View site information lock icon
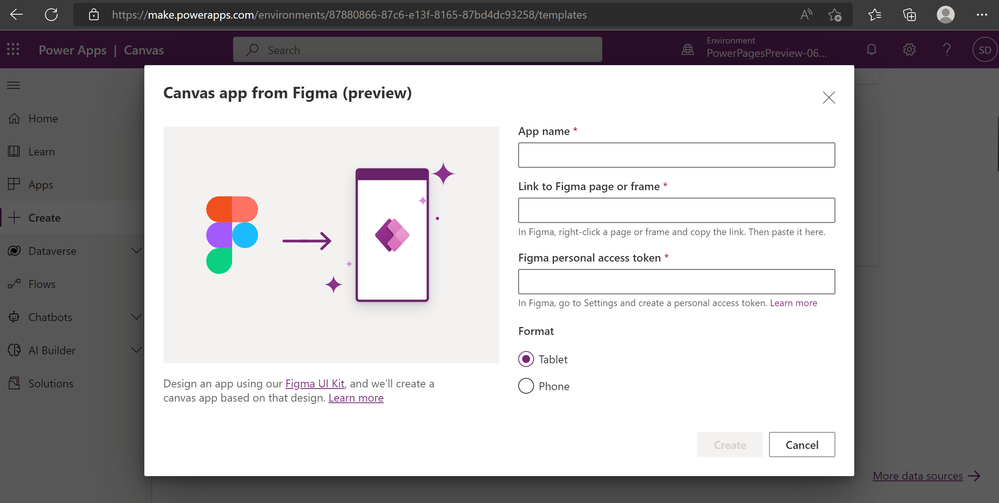Screen dimensions: 999x503 point(94,14)
